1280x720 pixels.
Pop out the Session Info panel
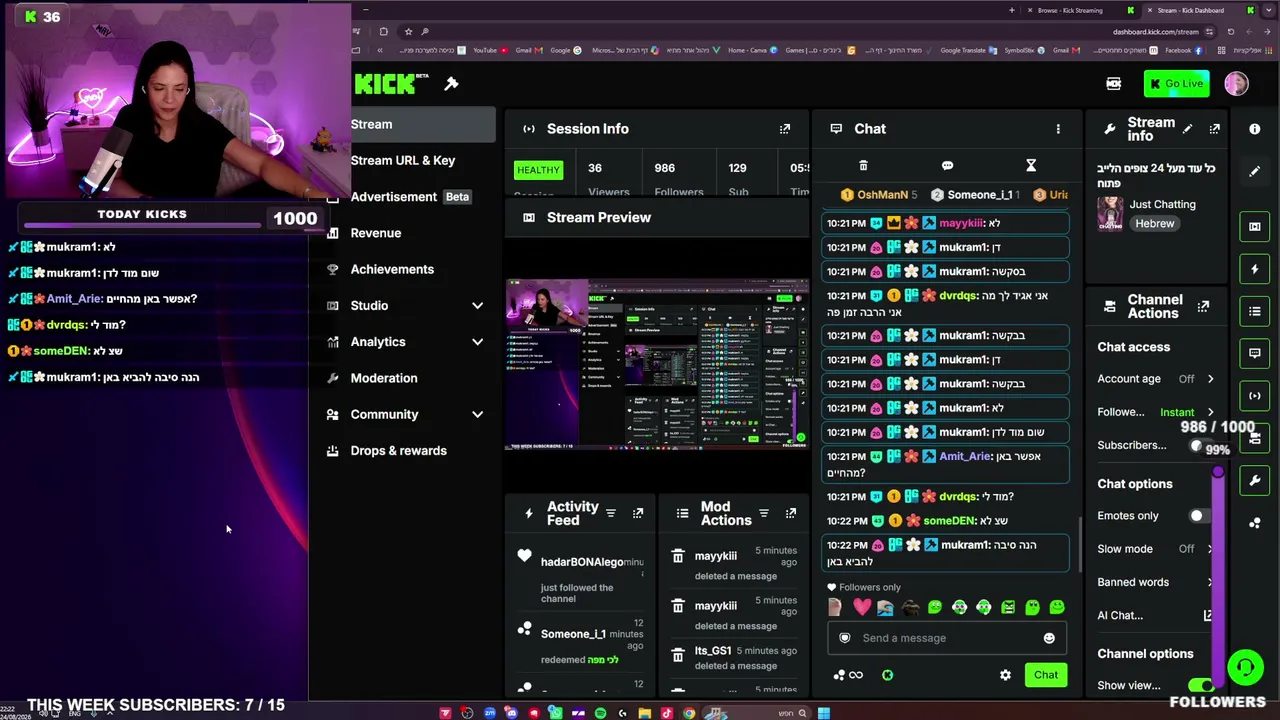785,129
